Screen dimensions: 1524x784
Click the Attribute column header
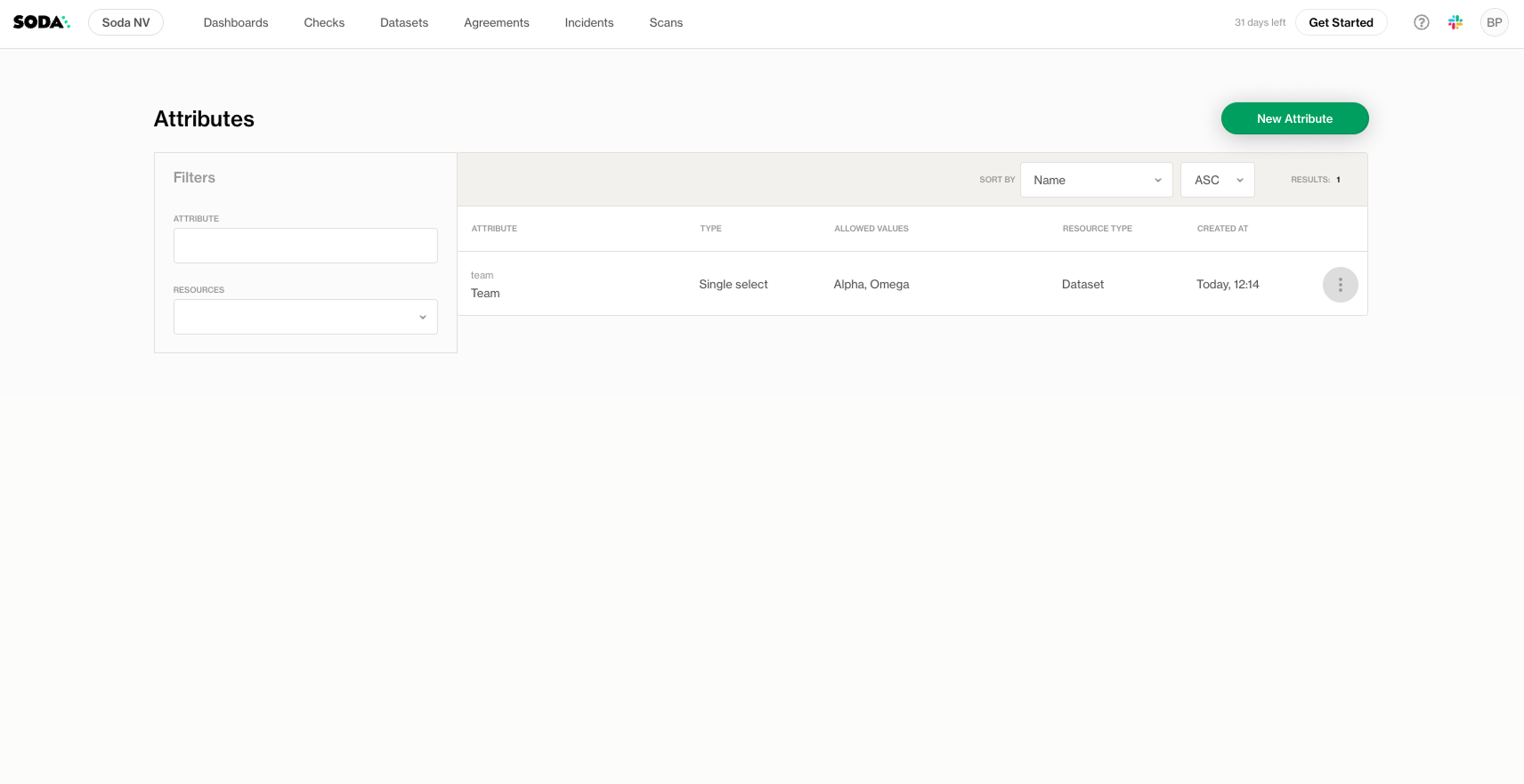[494, 229]
